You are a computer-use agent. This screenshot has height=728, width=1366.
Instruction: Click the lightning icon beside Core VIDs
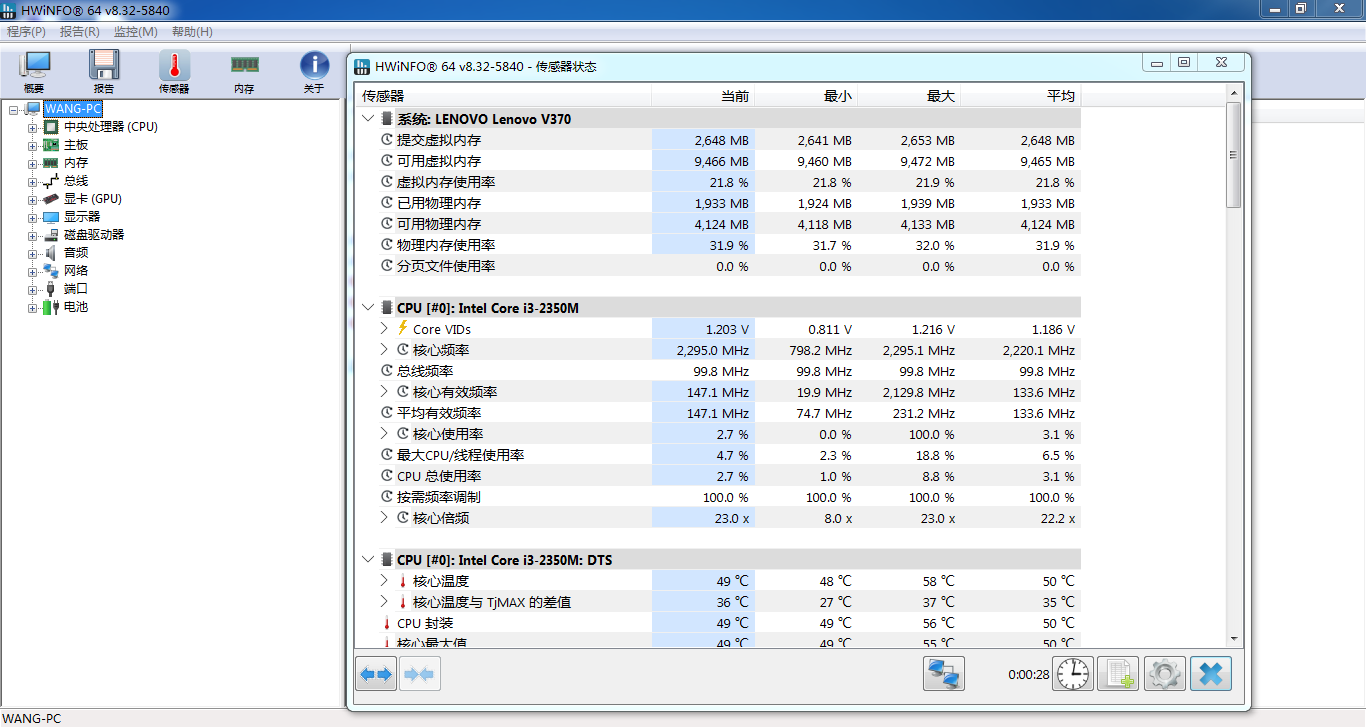click(403, 328)
